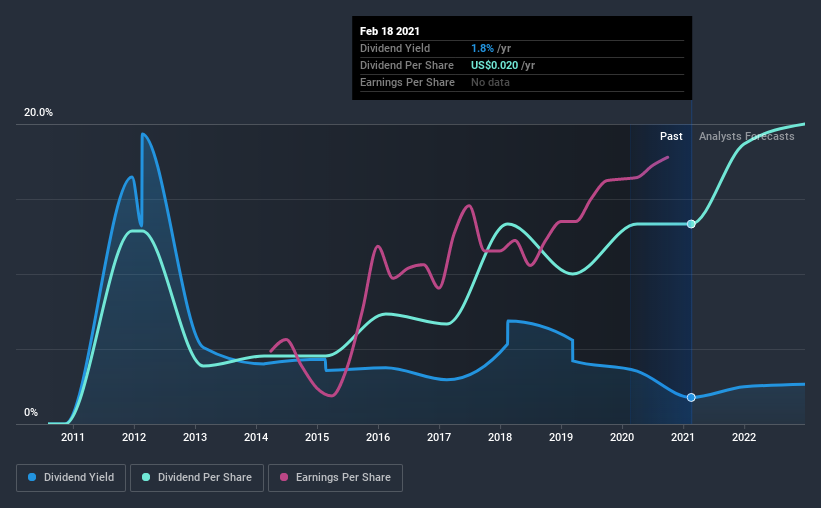The image size is (821, 508).
Task: Toggle the Earnings Per Share legend button
Action: tap(335, 478)
